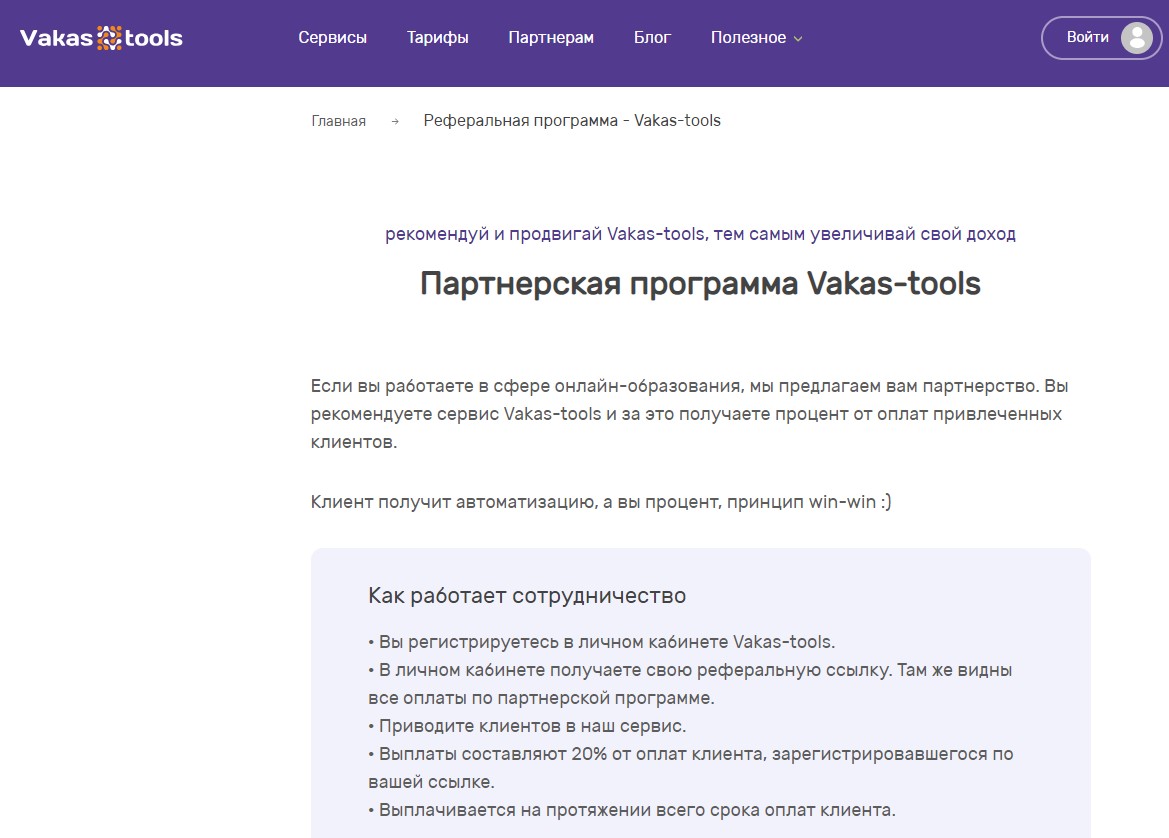The width and height of the screenshot is (1169, 838).
Task: Click the Как работает сотрудничество heading
Action: [527, 596]
